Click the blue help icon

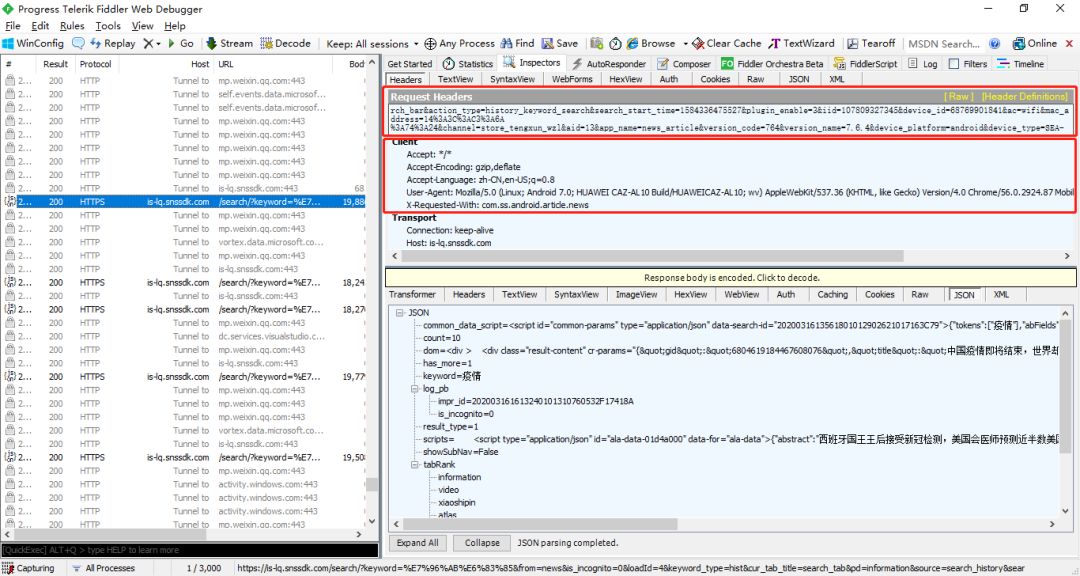pos(995,43)
